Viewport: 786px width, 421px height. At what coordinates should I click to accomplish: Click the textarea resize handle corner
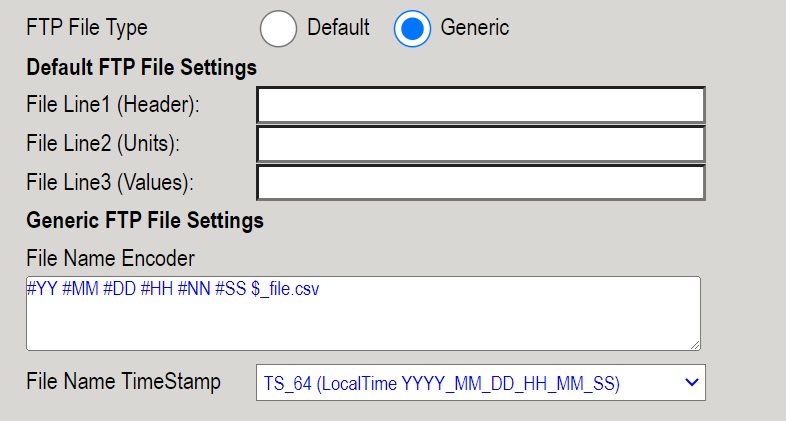694,344
